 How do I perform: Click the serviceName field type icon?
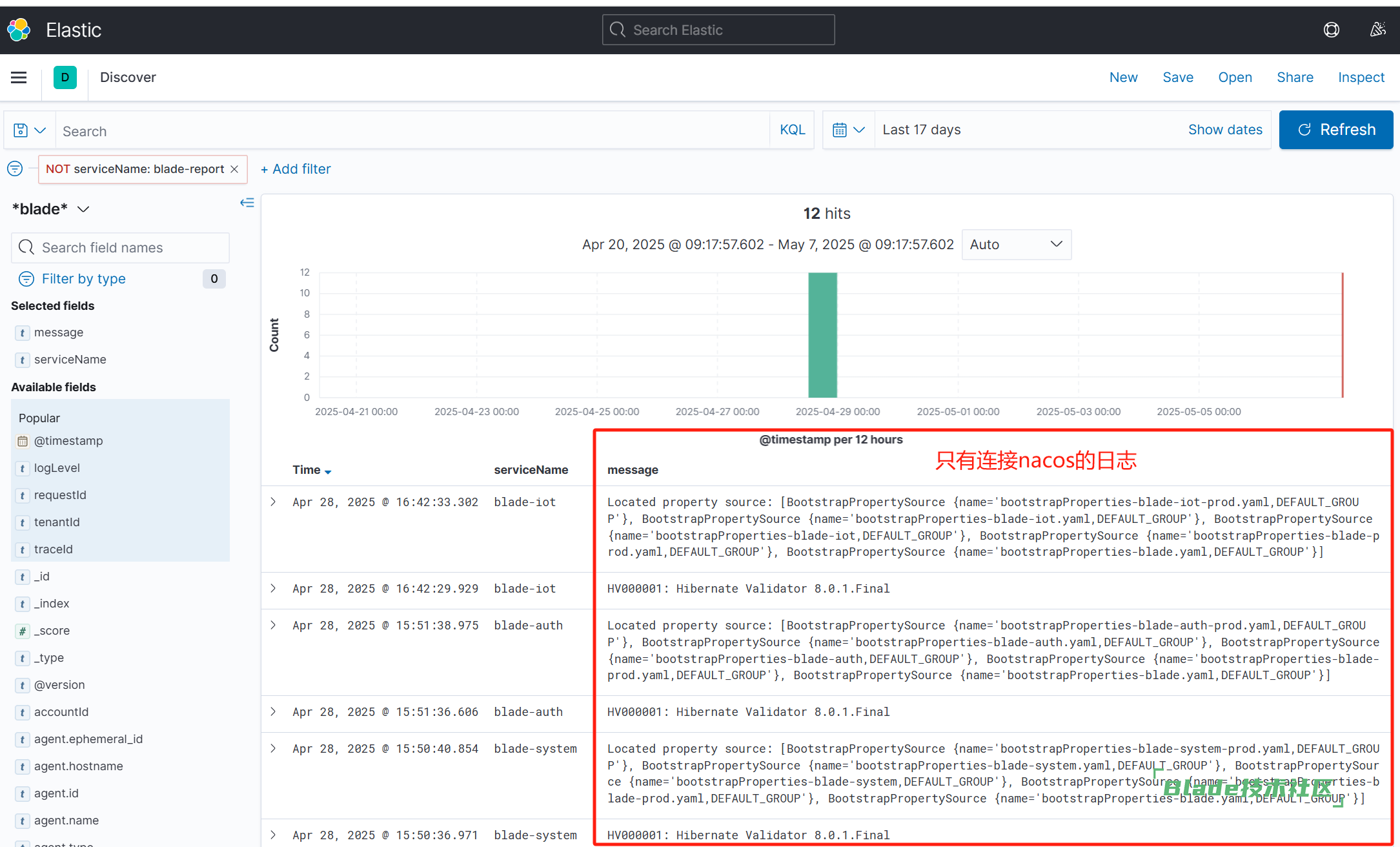pyautogui.click(x=23, y=360)
